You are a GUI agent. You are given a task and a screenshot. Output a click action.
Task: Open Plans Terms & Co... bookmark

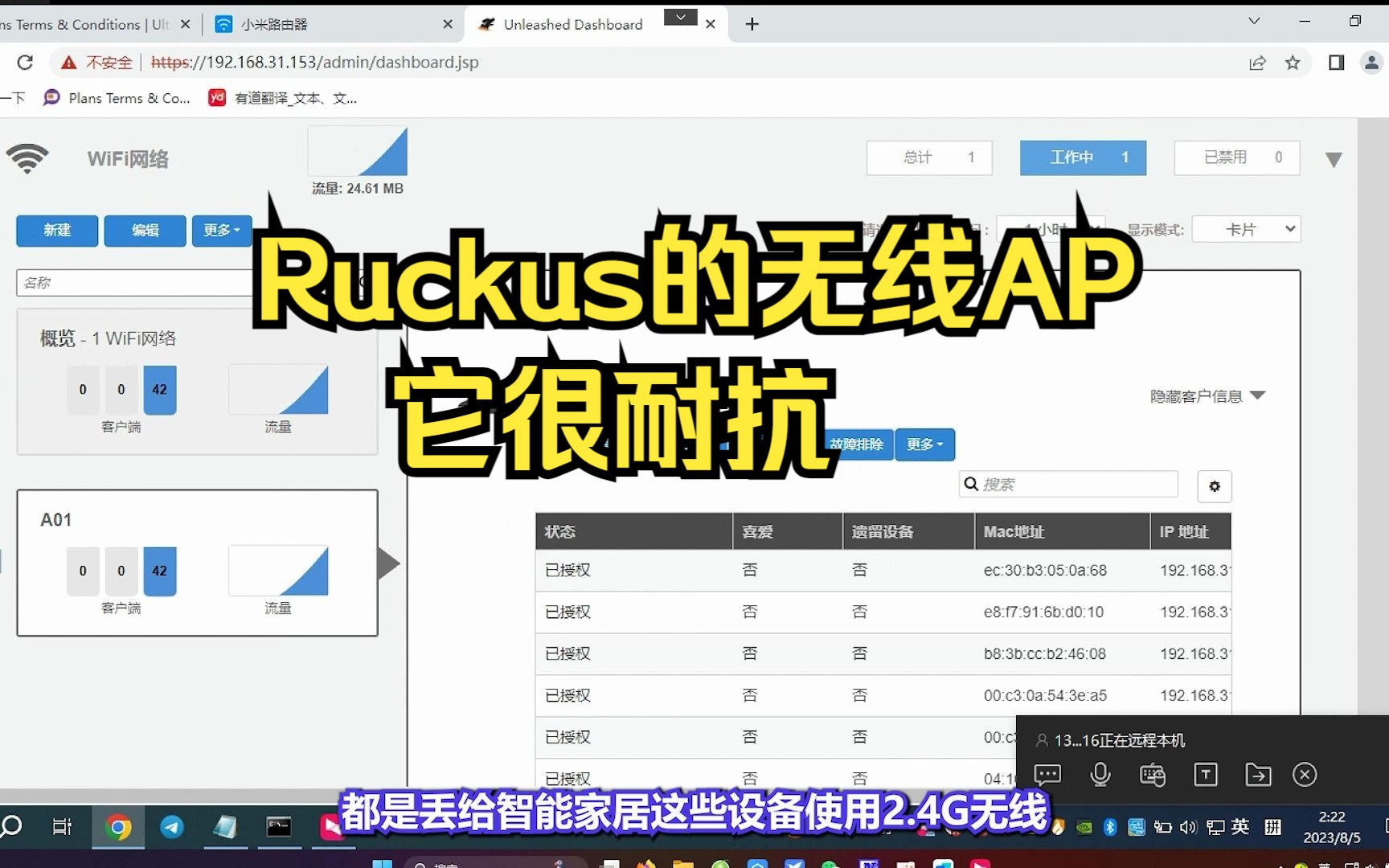117,98
